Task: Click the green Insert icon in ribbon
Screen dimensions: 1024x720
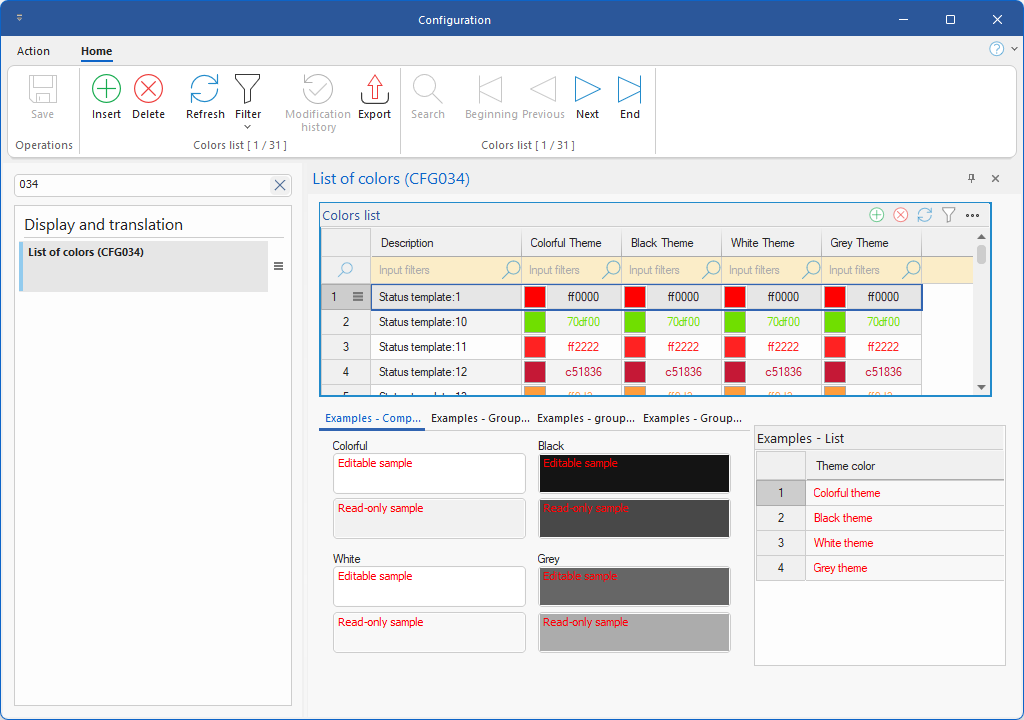Action: (106, 90)
